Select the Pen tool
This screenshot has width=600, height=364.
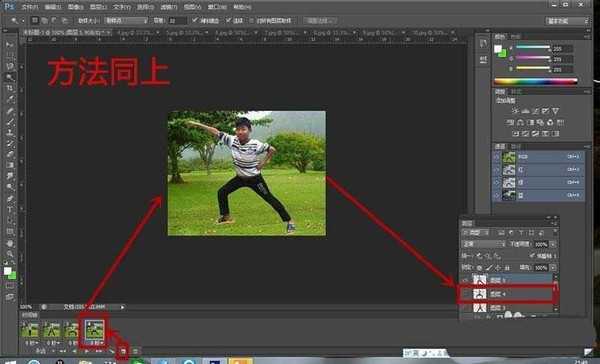(x=9, y=199)
